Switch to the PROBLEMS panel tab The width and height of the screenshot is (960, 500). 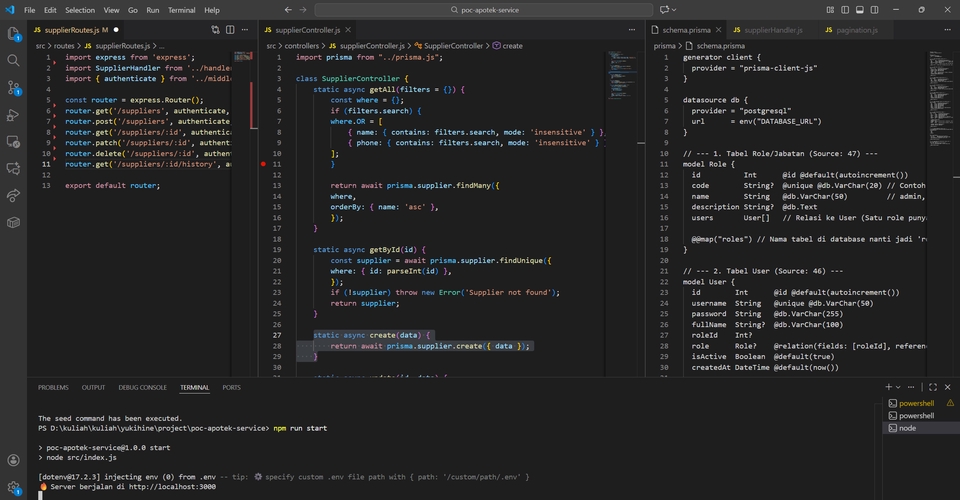(53, 387)
